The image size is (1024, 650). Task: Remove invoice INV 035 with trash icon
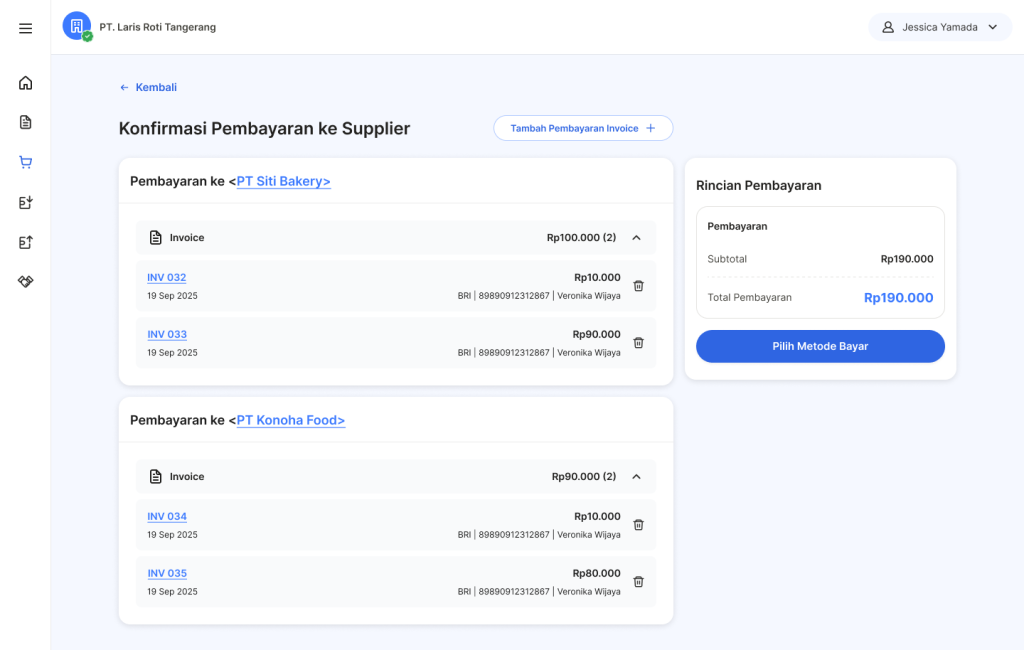pyautogui.click(x=639, y=582)
